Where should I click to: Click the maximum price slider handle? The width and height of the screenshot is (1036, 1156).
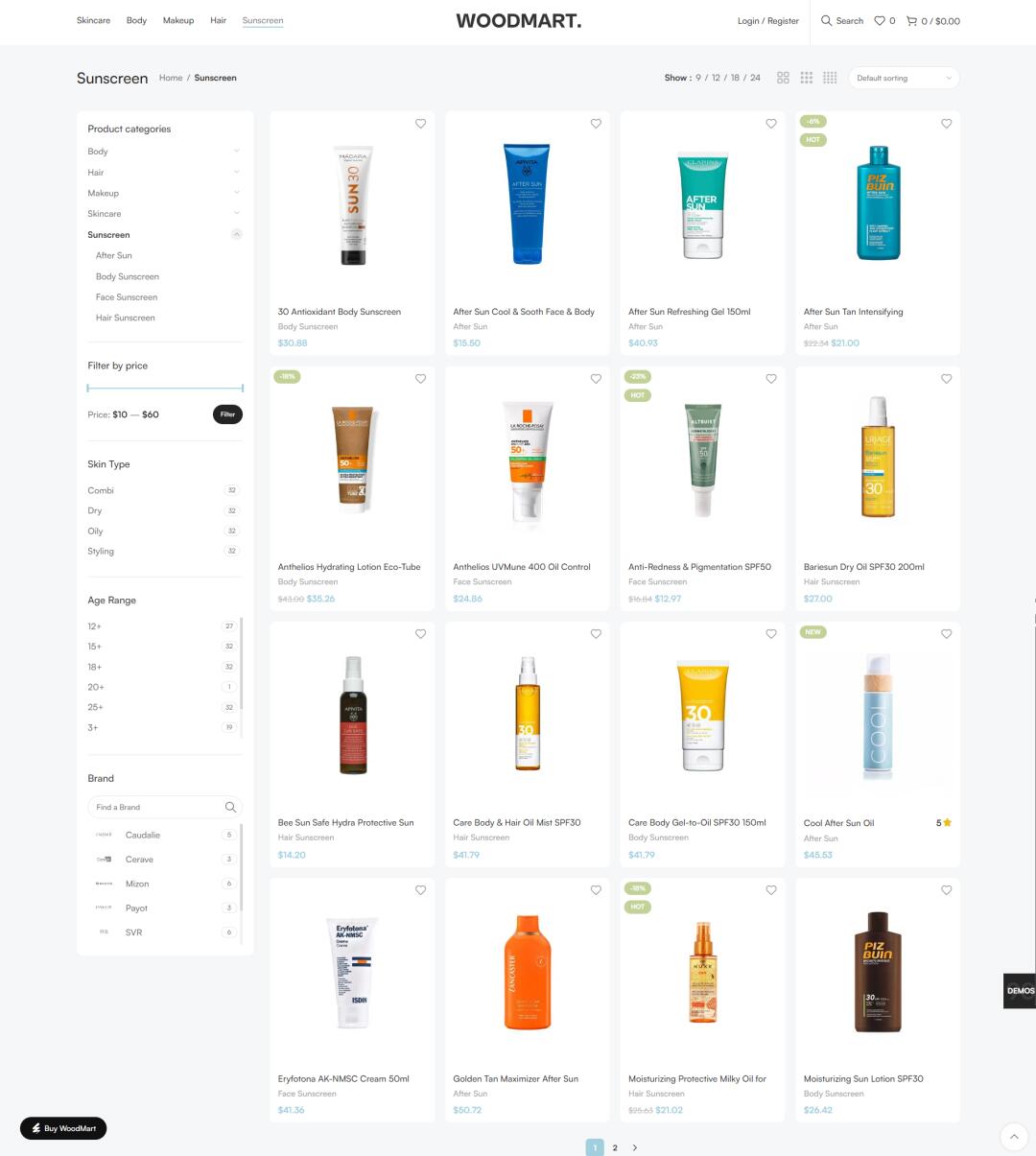pyautogui.click(x=242, y=389)
